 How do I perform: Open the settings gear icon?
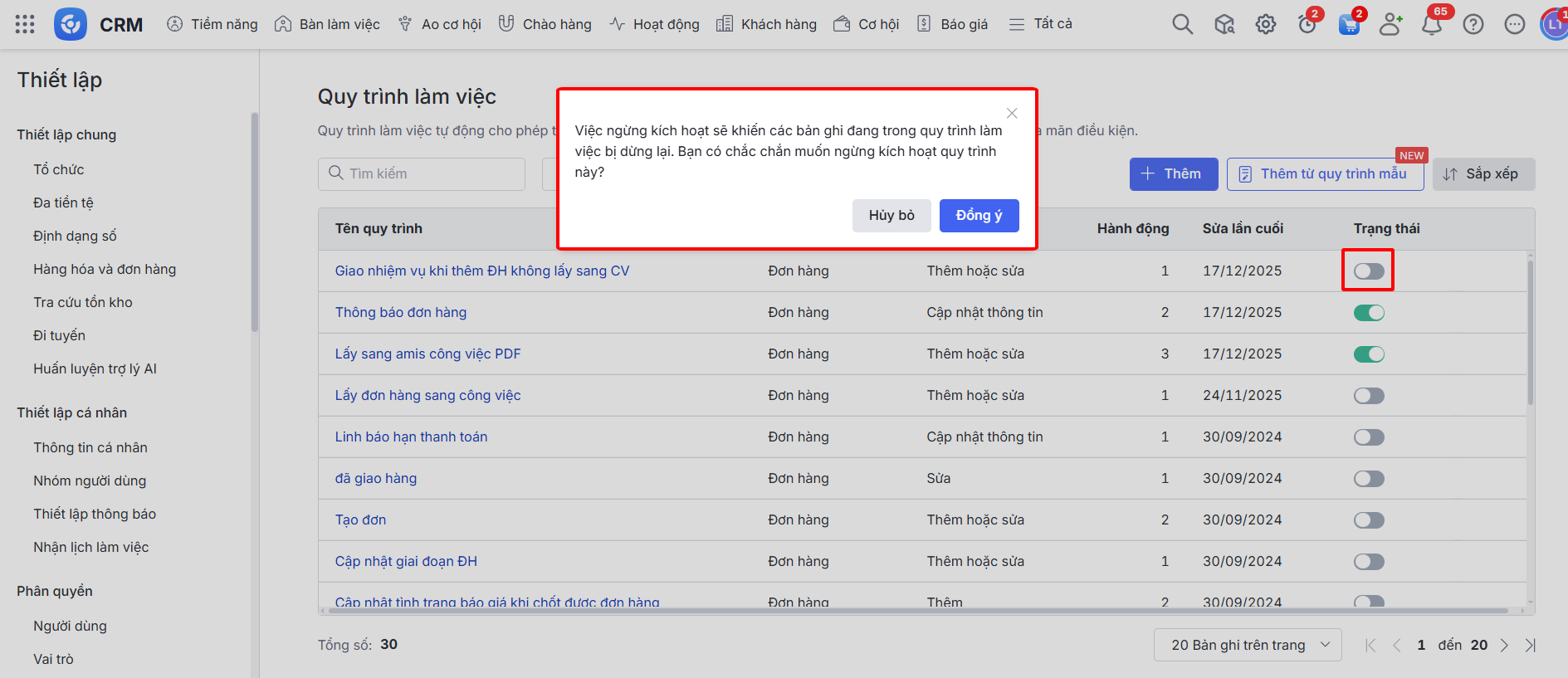point(1265,24)
